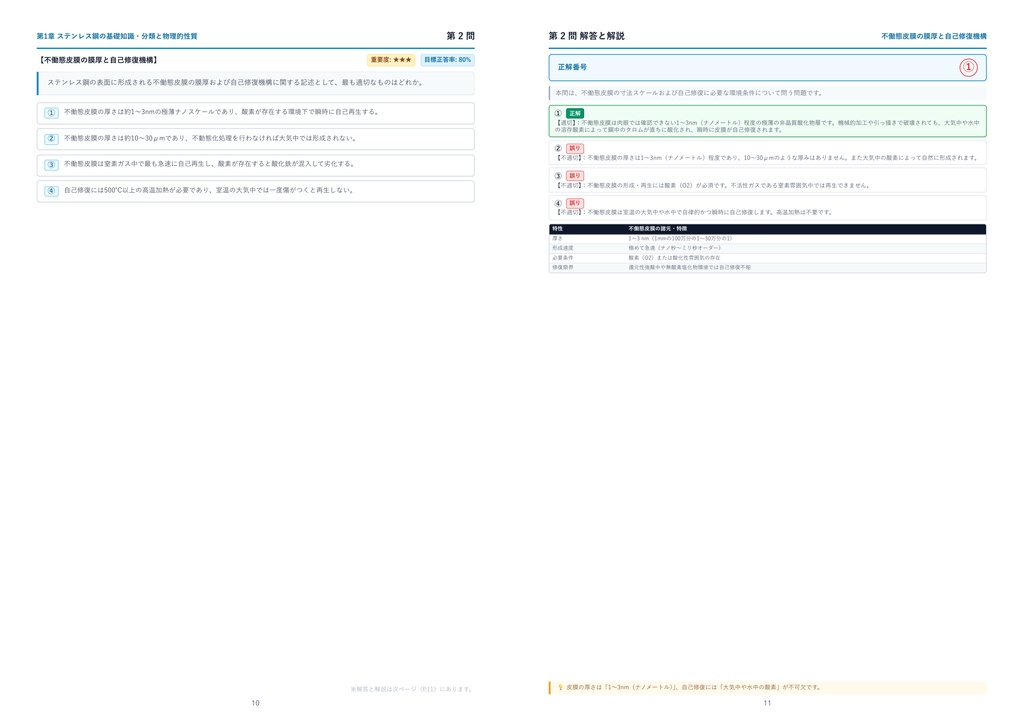Viewport: 1024px width, 724px height.
Task: Click the red 誤り badge in explanation ③
Action: tap(575, 176)
